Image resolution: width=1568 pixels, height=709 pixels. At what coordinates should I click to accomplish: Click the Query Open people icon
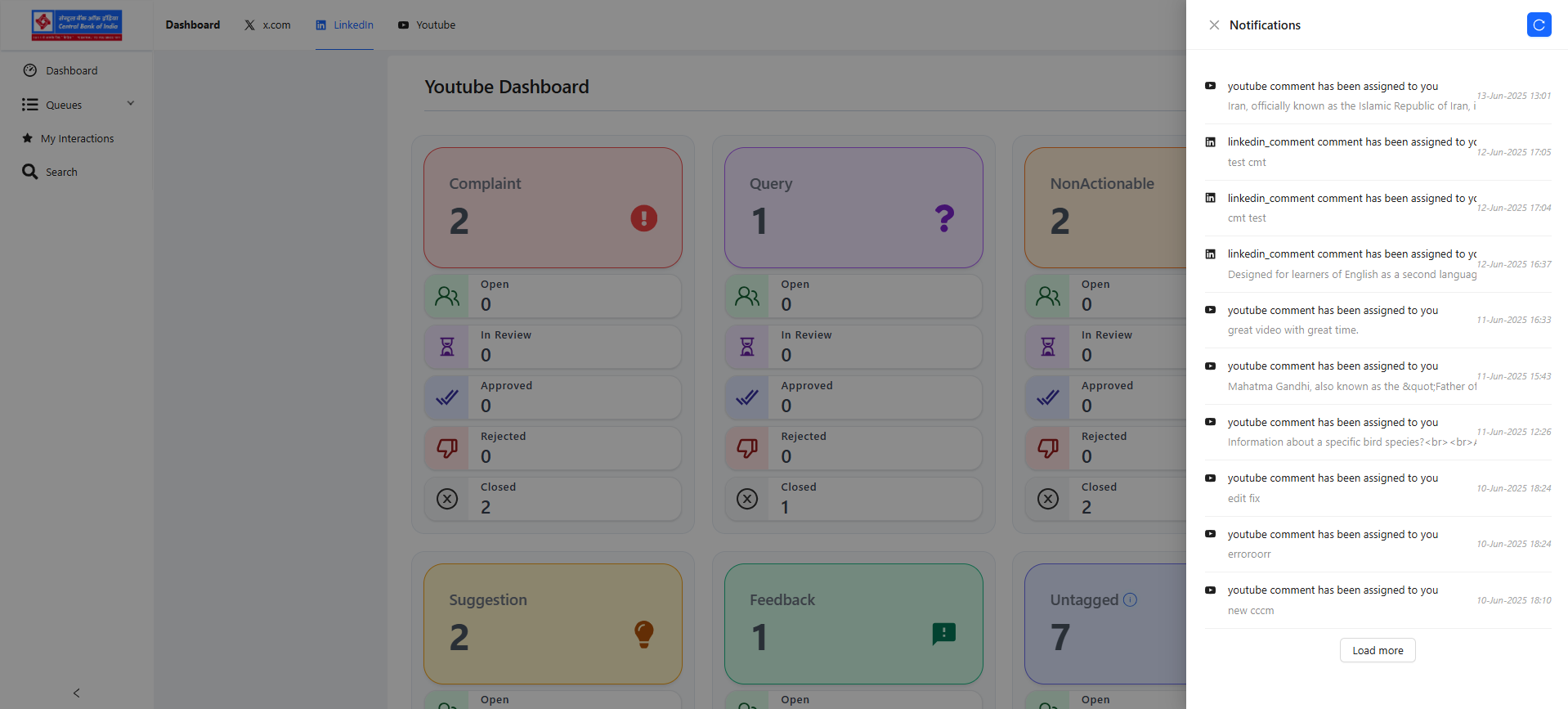[x=747, y=296]
